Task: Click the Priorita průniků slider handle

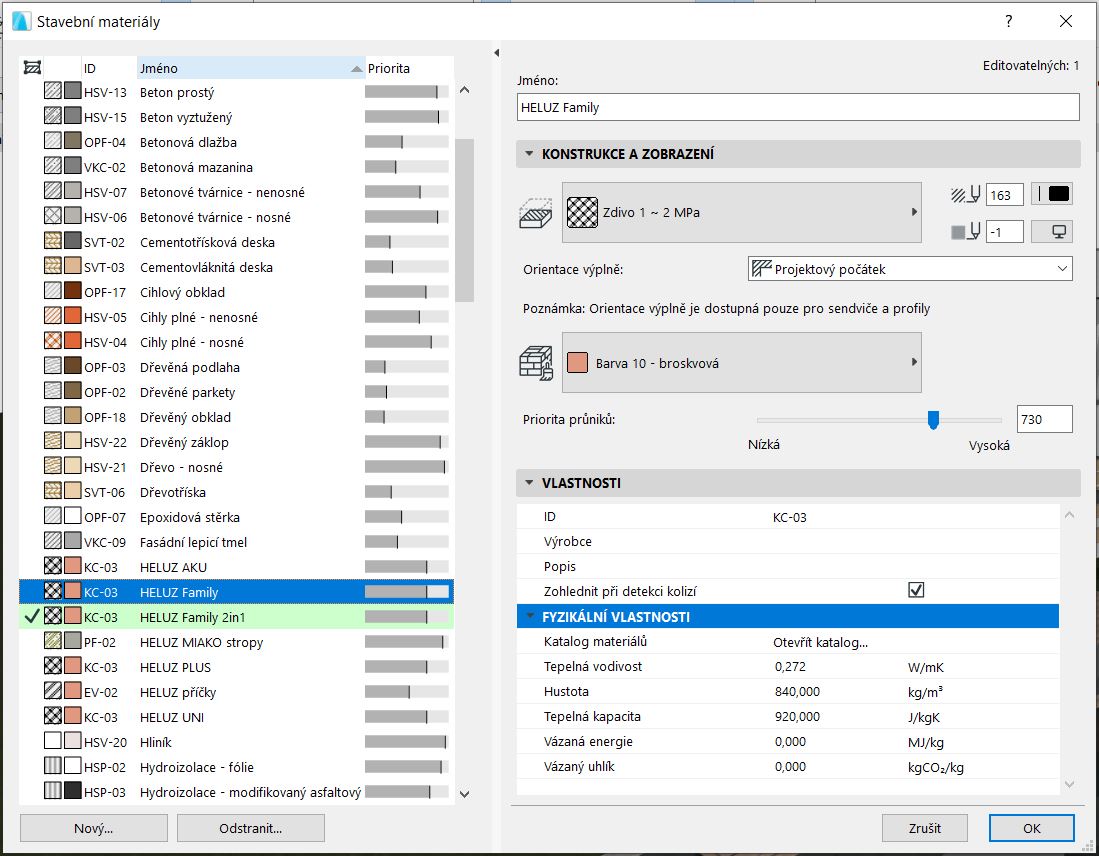Action: (x=933, y=419)
